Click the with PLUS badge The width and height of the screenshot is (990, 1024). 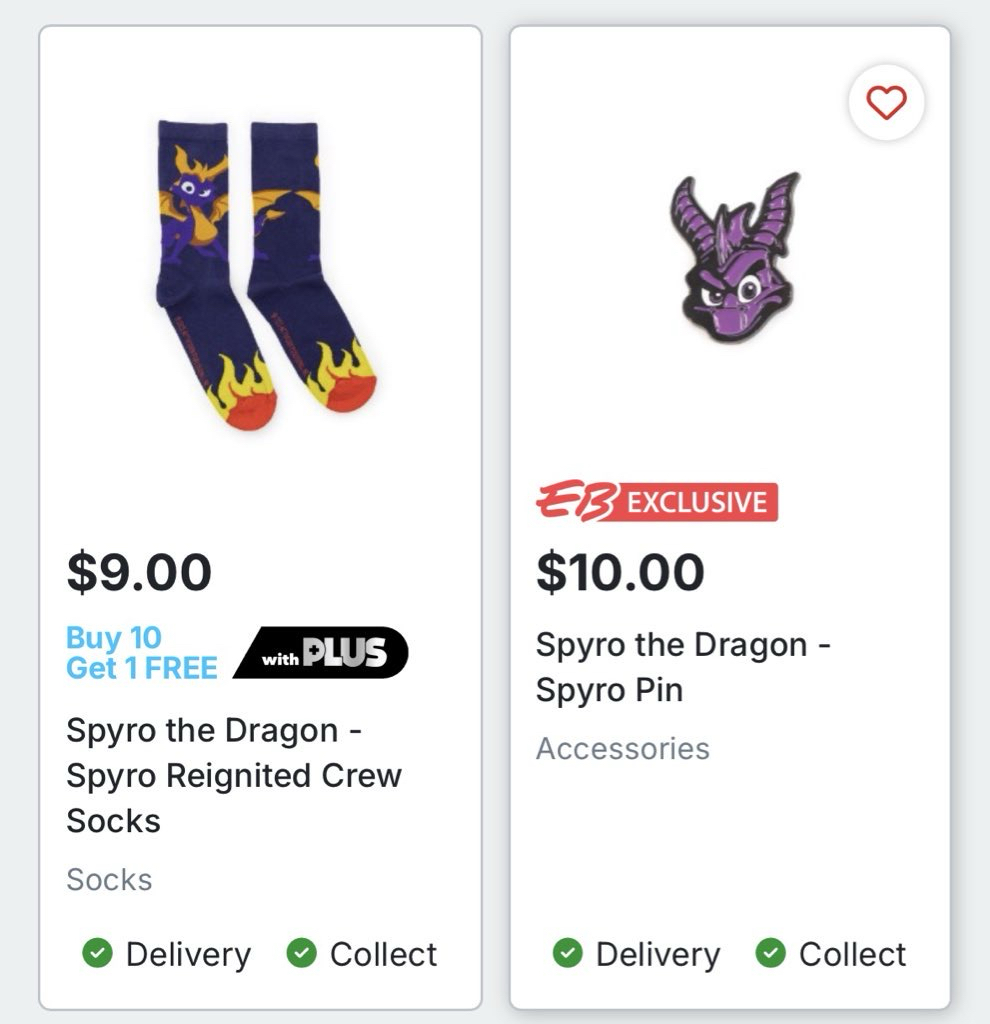pos(322,653)
